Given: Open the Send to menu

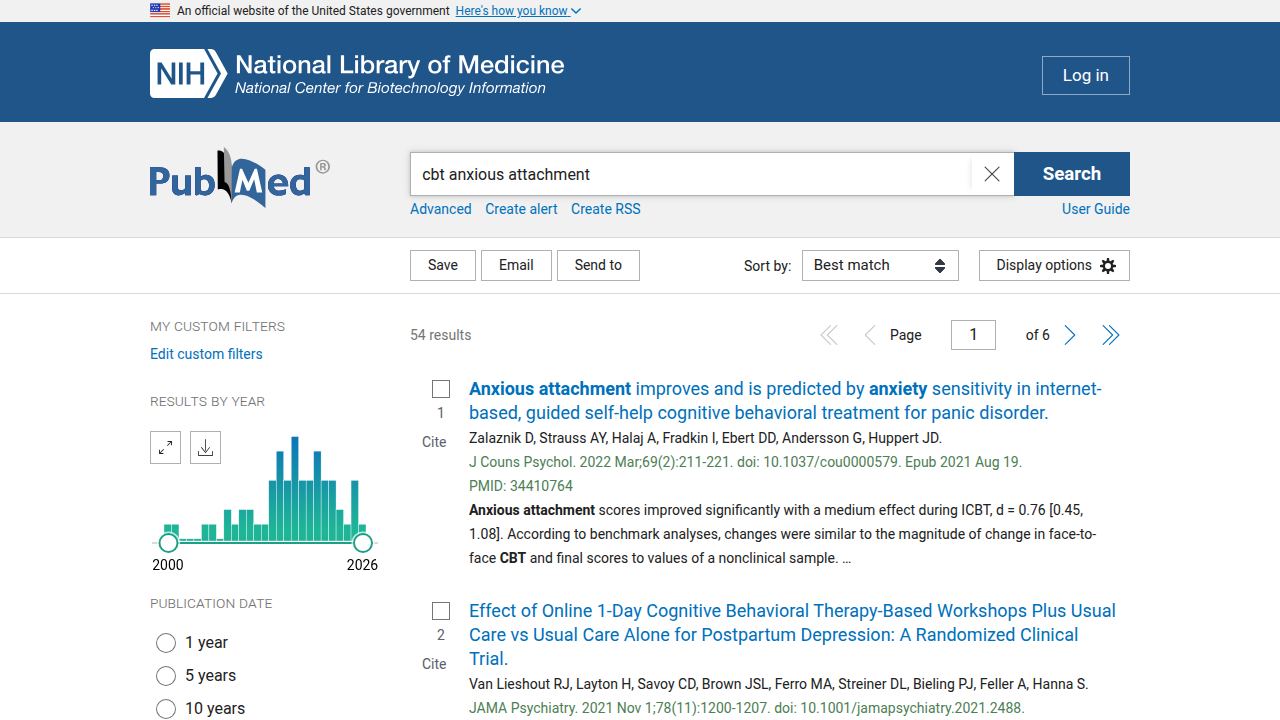Looking at the screenshot, I should (x=598, y=265).
